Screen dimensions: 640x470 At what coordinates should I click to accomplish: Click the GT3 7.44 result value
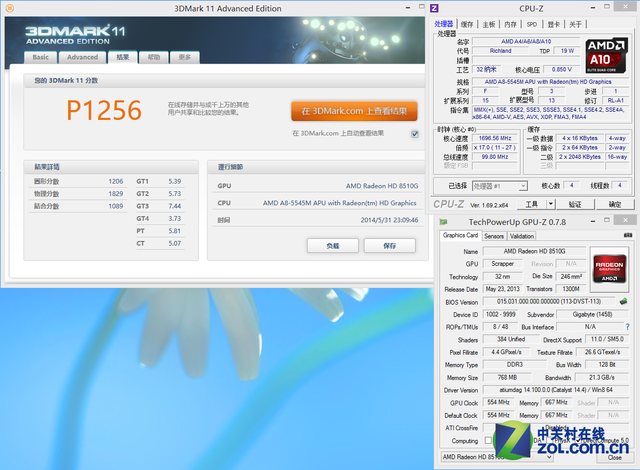(x=175, y=206)
